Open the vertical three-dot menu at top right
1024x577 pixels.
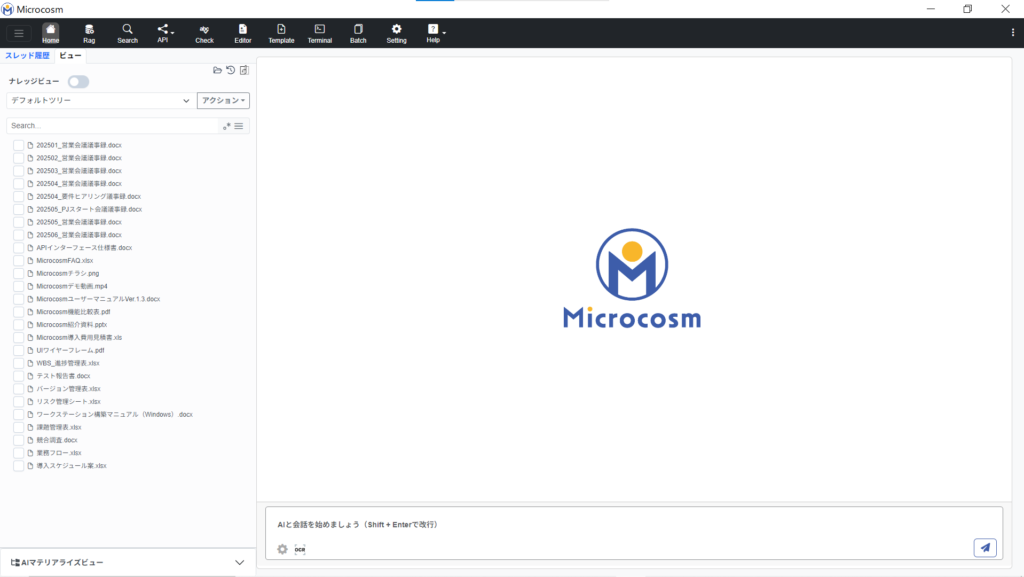tap(1013, 33)
